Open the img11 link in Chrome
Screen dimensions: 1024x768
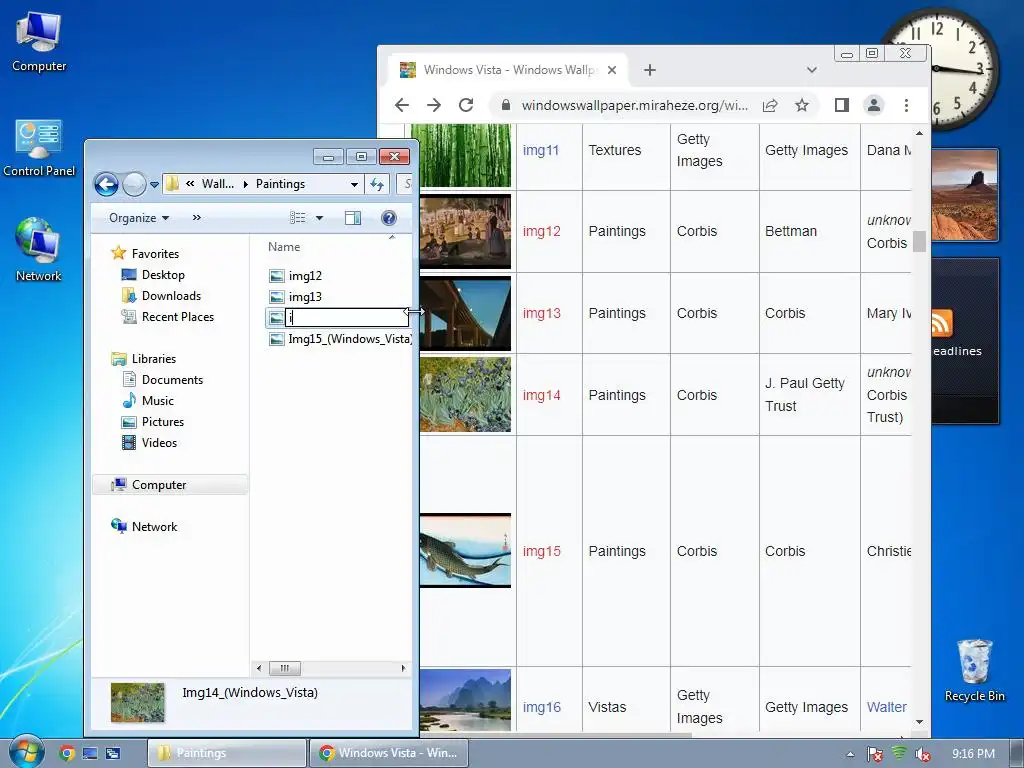[541, 150]
